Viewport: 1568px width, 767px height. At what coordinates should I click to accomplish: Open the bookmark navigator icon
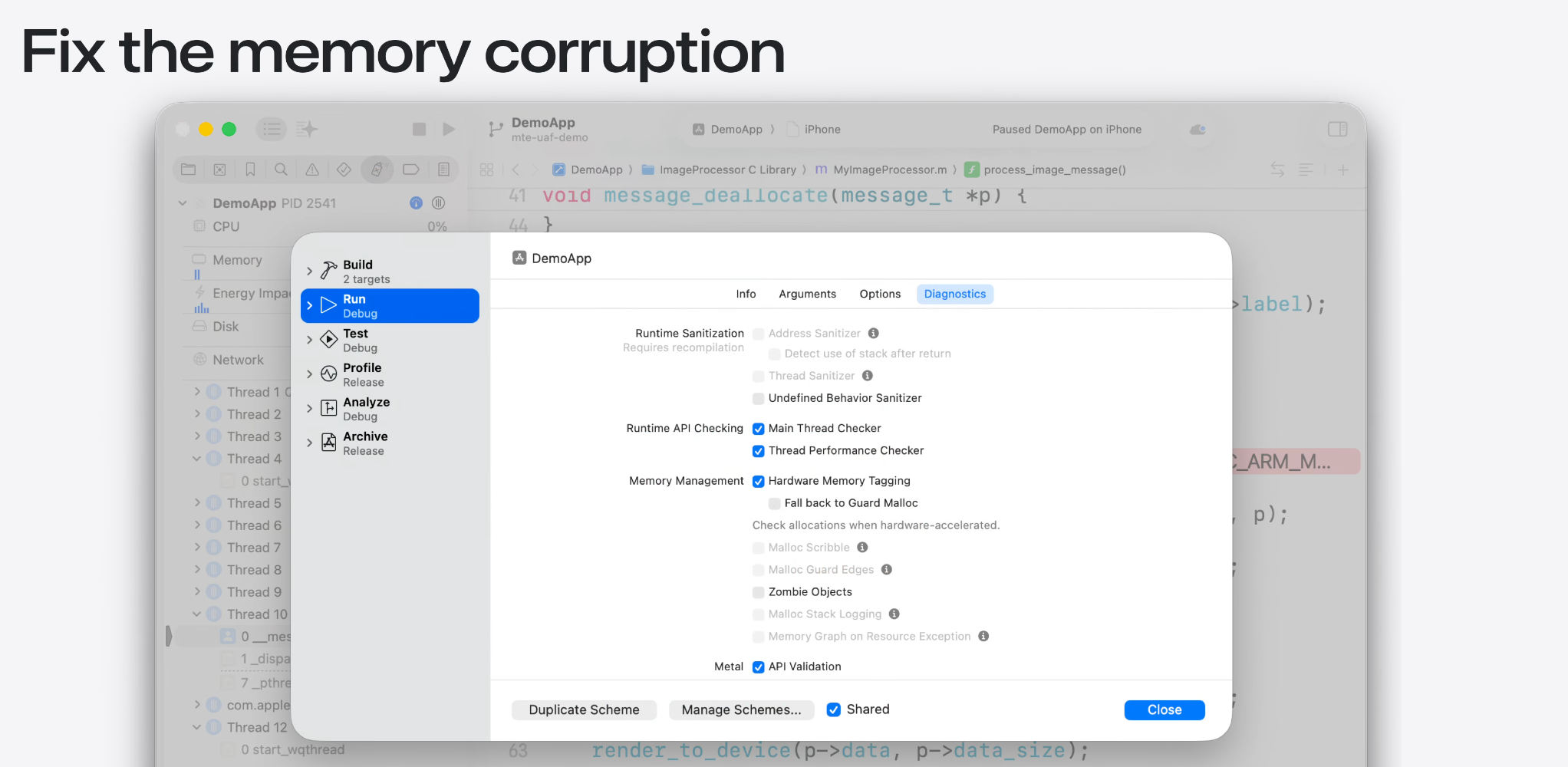[x=250, y=170]
